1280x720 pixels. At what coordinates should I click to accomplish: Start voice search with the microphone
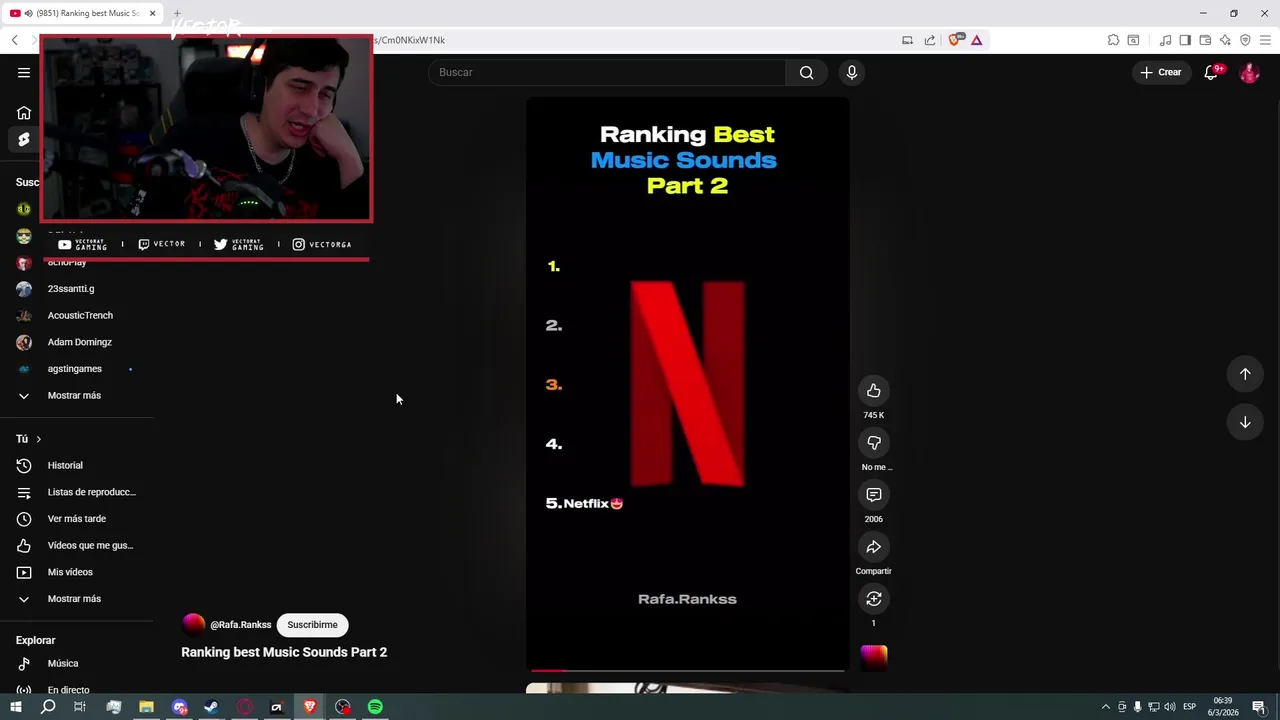point(852,72)
